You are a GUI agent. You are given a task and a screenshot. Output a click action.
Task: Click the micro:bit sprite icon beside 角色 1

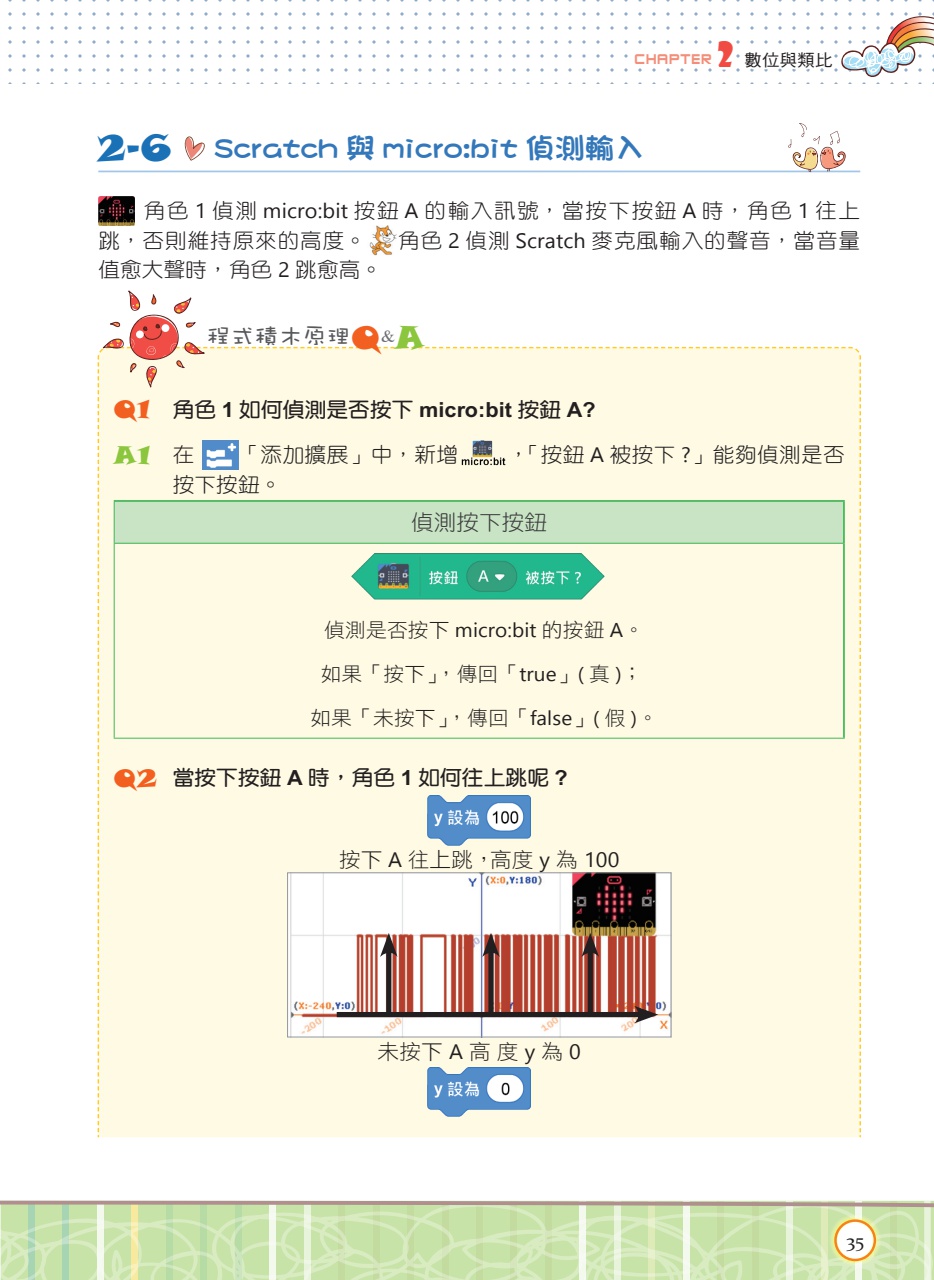tap(115, 211)
